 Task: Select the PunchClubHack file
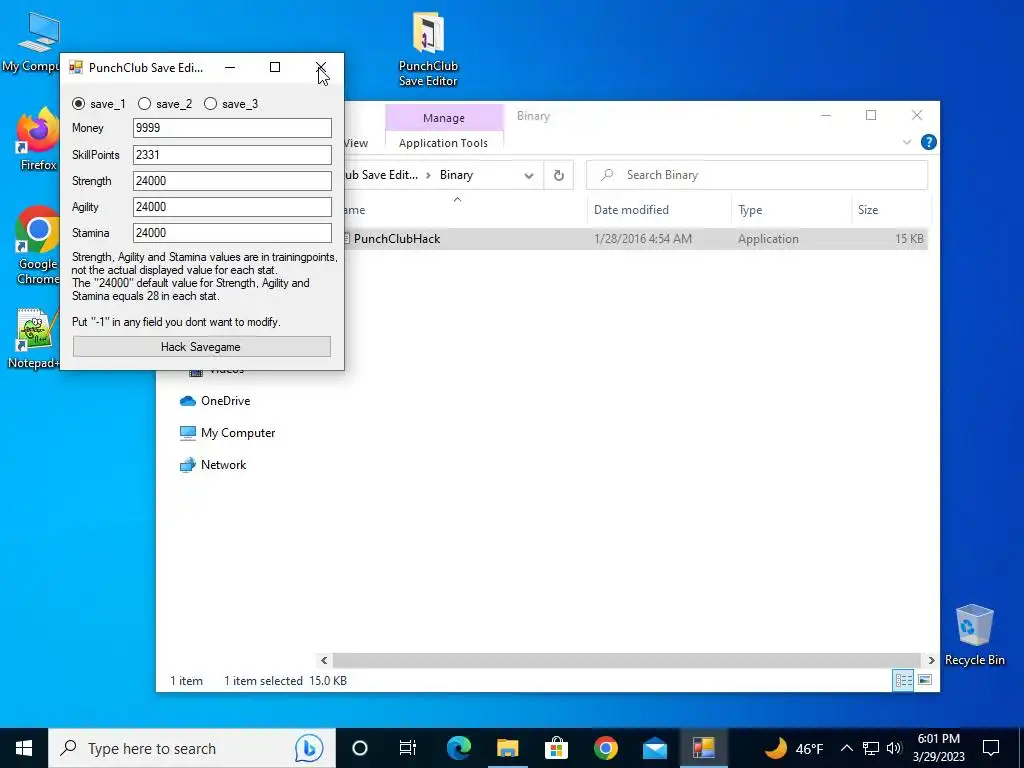tap(397, 239)
